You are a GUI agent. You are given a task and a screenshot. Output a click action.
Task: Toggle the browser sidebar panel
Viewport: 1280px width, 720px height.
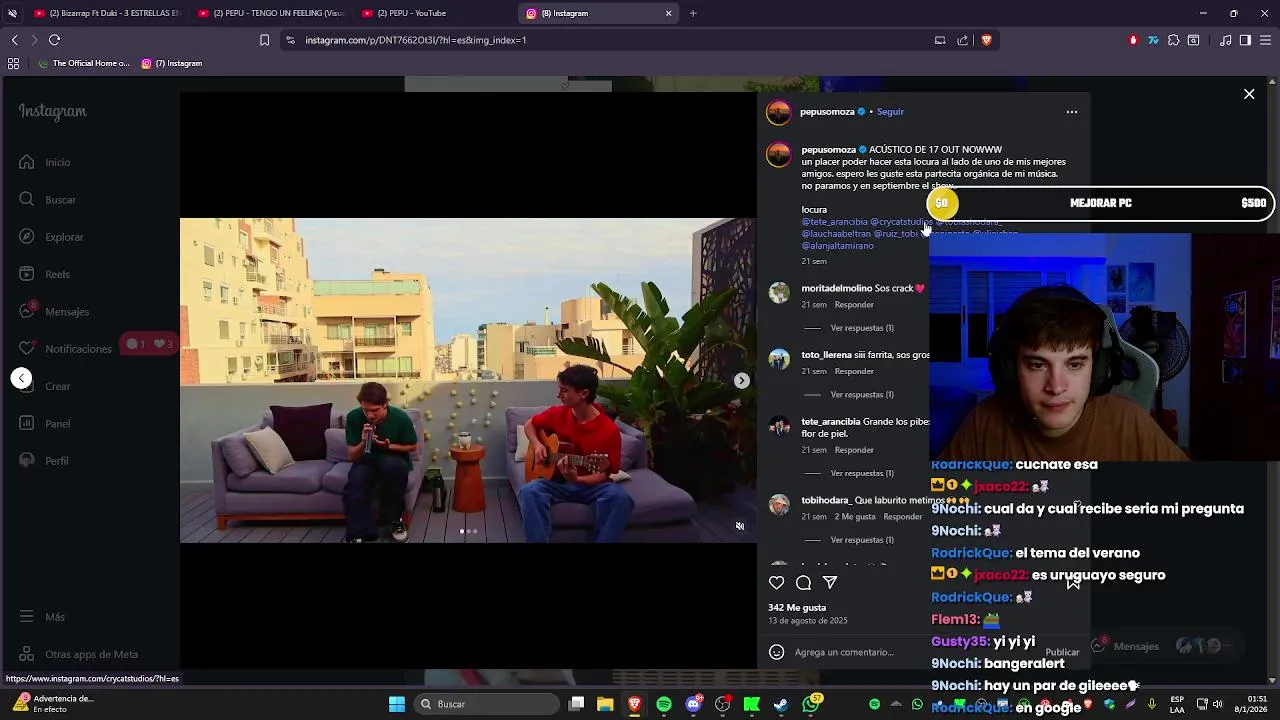[1245, 40]
